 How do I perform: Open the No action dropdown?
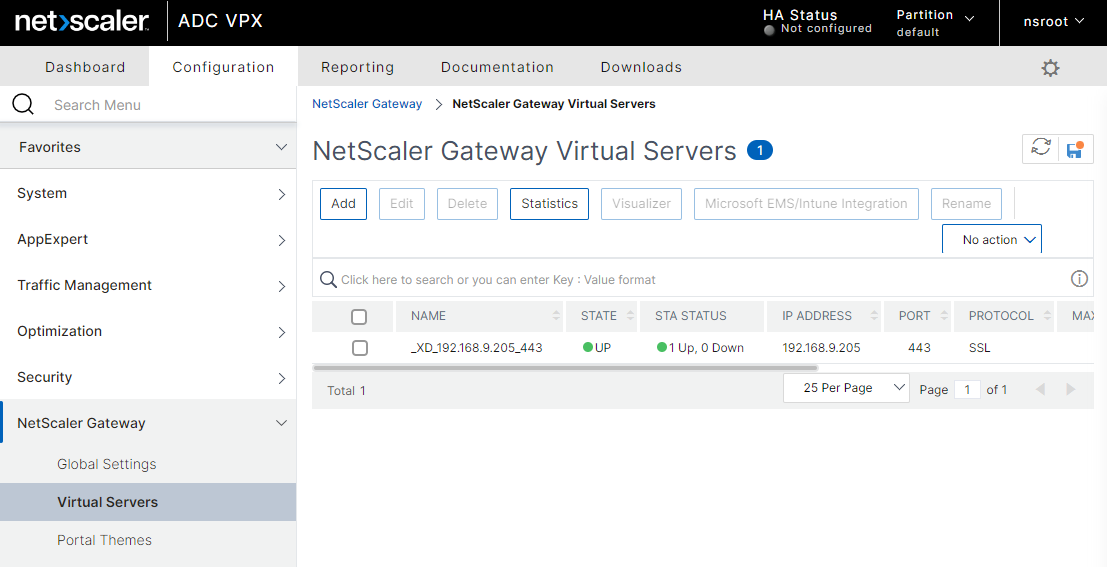pyautogui.click(x=991, y=240)
